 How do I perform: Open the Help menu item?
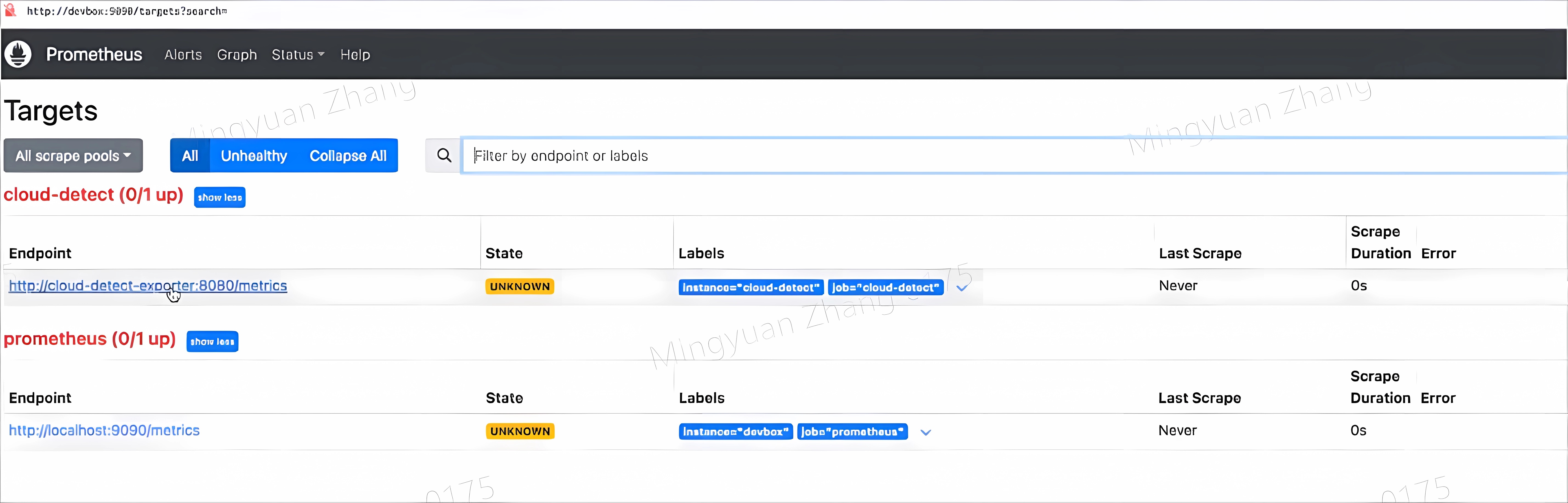[355, 55]
